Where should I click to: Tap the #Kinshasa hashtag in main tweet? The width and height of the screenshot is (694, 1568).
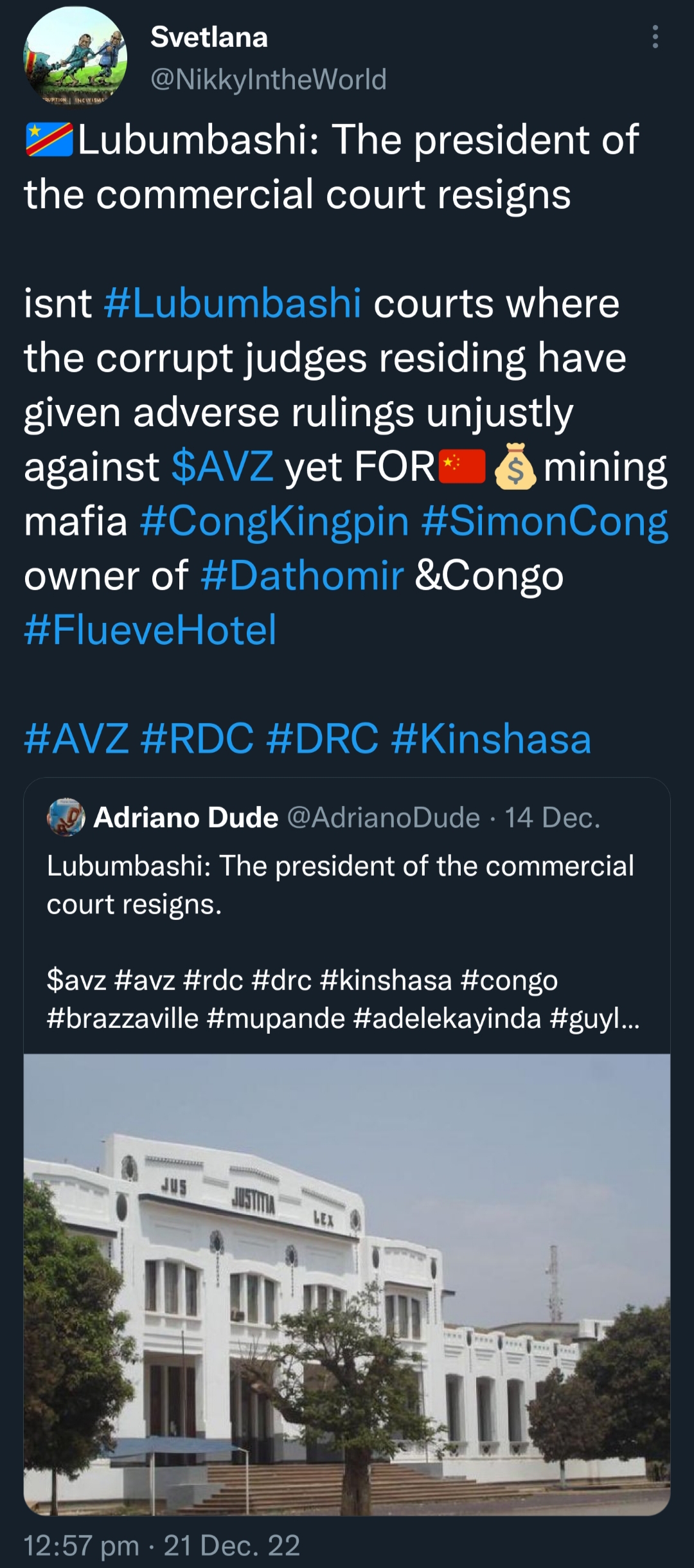491,739
